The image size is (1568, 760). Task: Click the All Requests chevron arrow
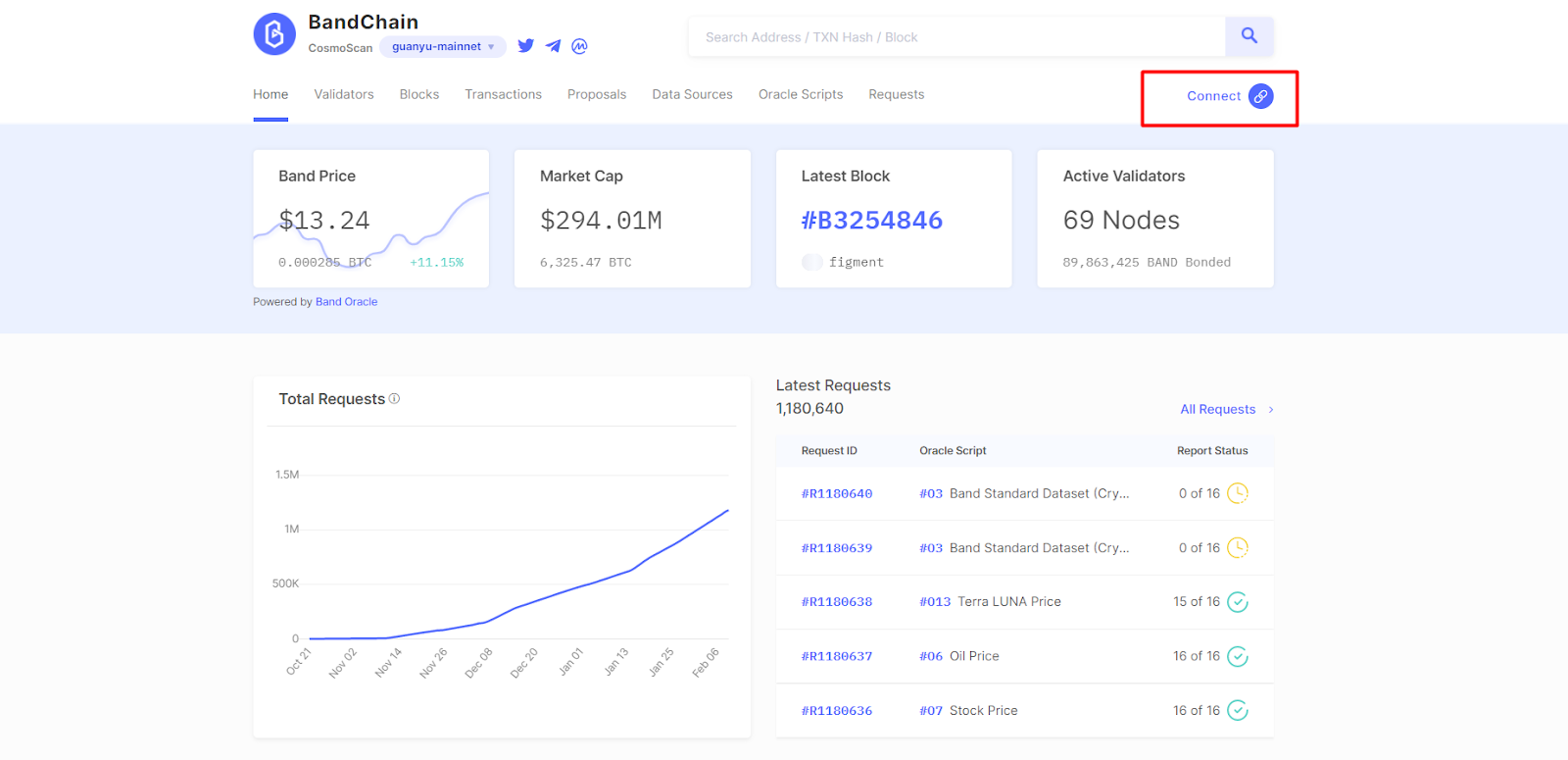tap(1271, 410)
